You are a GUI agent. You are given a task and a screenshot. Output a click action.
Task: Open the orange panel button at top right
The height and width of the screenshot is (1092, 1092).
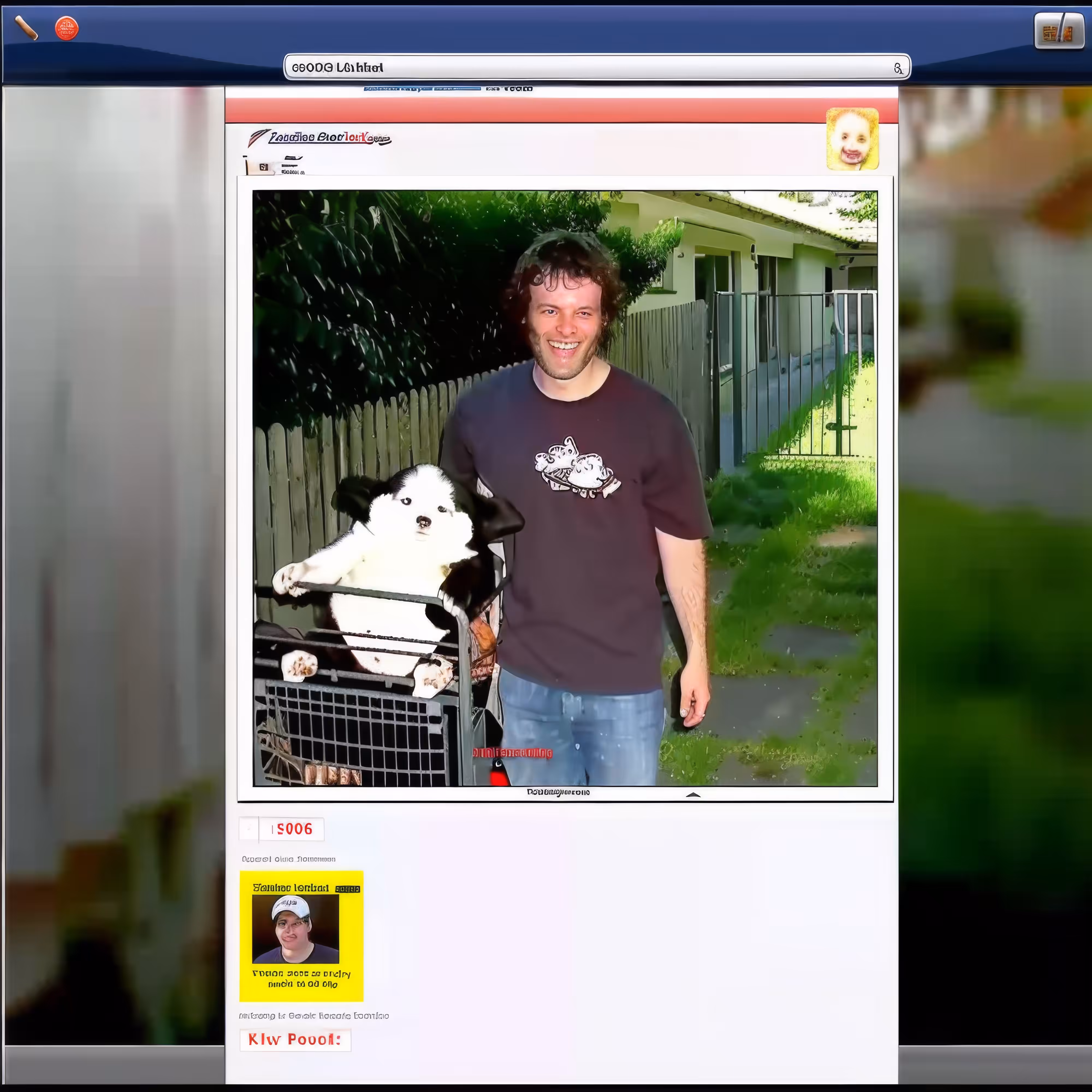[1059, 31]
